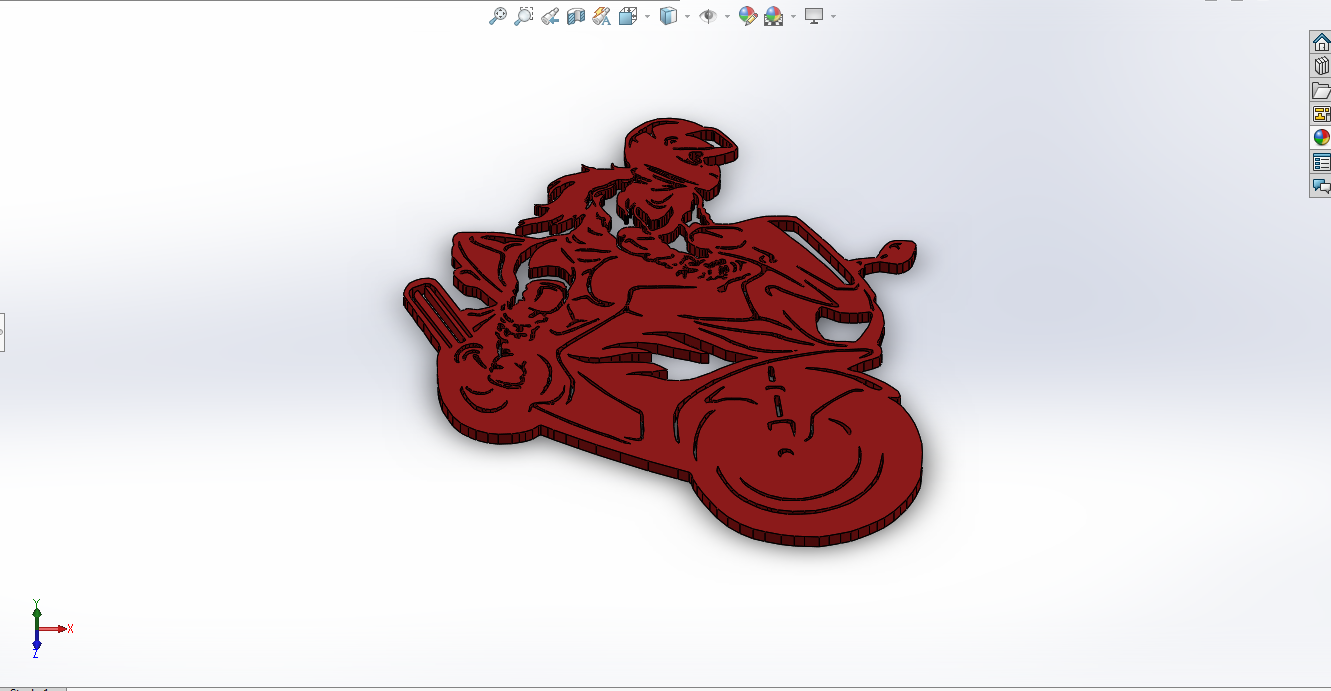This screenshot has height=691, width=1331.
Task: Activate the Section View tool
Action: pyautogui.click(x=575, y=16)
